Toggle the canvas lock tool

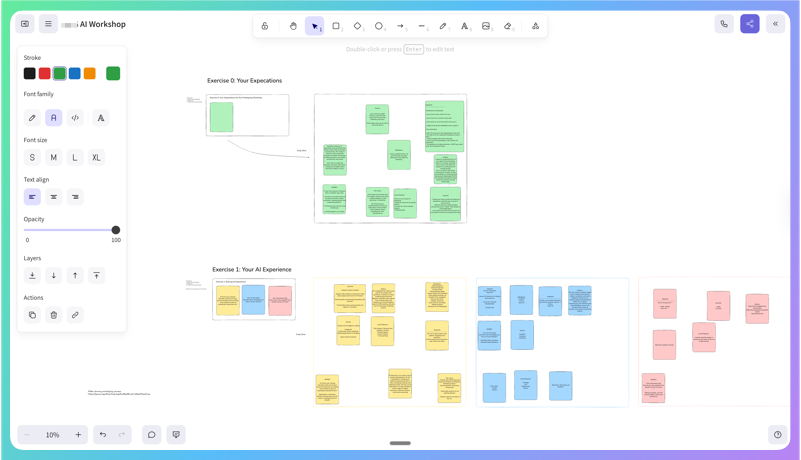click(265, 26)
